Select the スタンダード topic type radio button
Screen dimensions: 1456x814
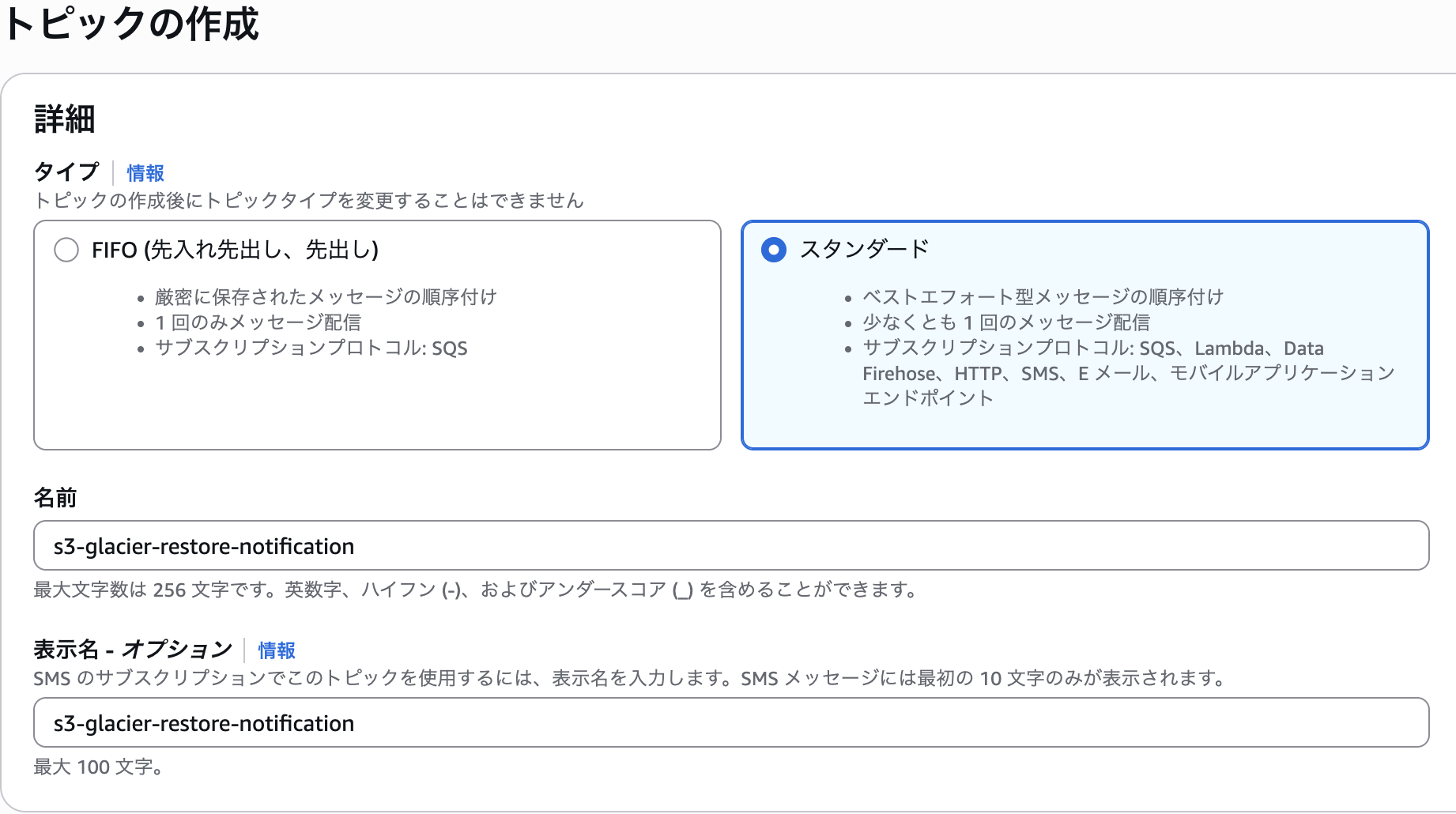[x=772, y=249]
